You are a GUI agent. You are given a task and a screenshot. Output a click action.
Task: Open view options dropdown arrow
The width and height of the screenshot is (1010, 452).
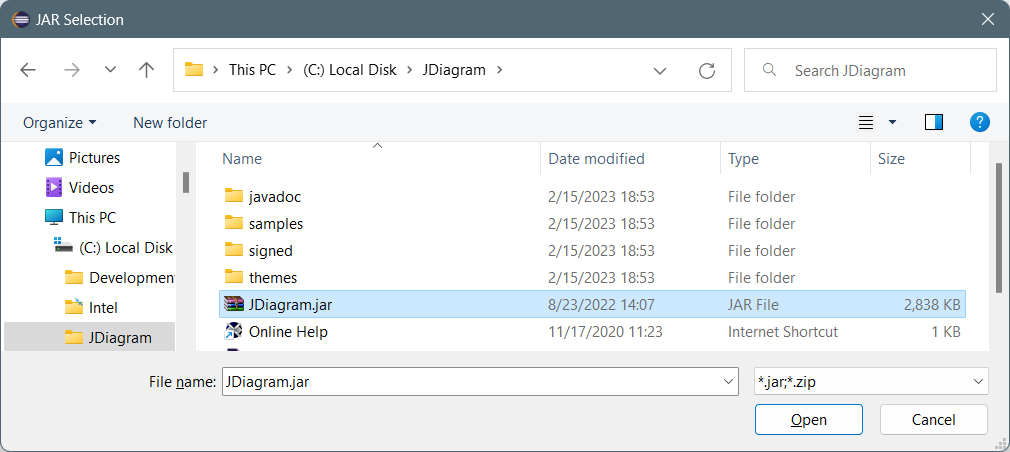[892, 122]
